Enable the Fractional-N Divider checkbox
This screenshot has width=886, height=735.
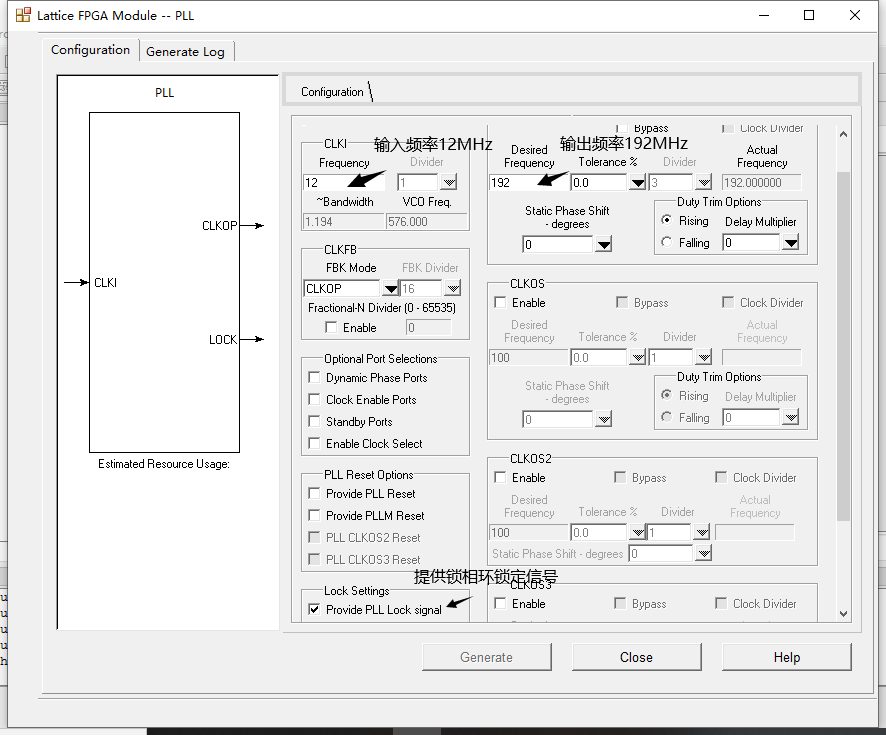pos(331,327)
